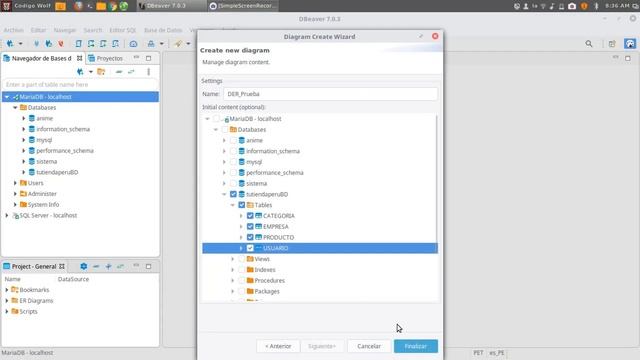Click the tutiendaperuBD database icon in wizard

tap(242, 194)
